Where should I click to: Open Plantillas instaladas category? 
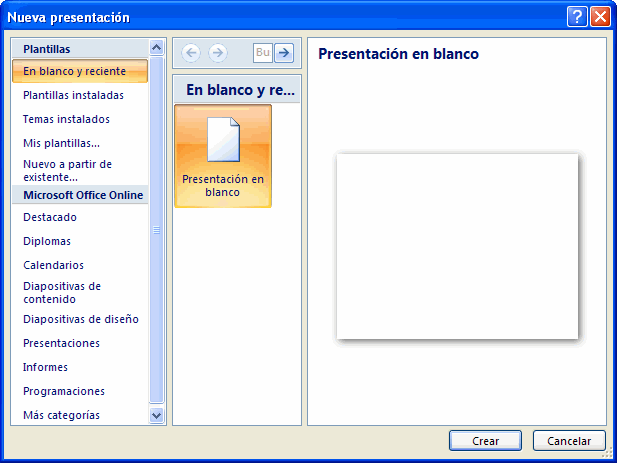73,95
